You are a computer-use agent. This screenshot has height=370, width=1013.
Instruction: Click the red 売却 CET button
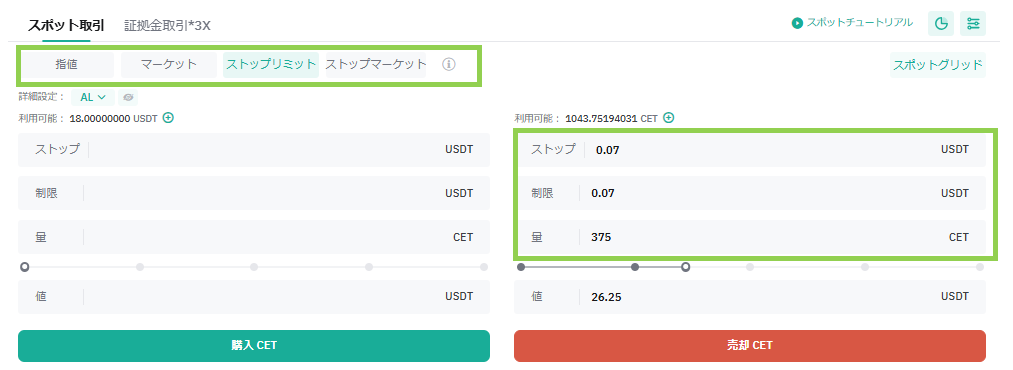pos(750,345)
